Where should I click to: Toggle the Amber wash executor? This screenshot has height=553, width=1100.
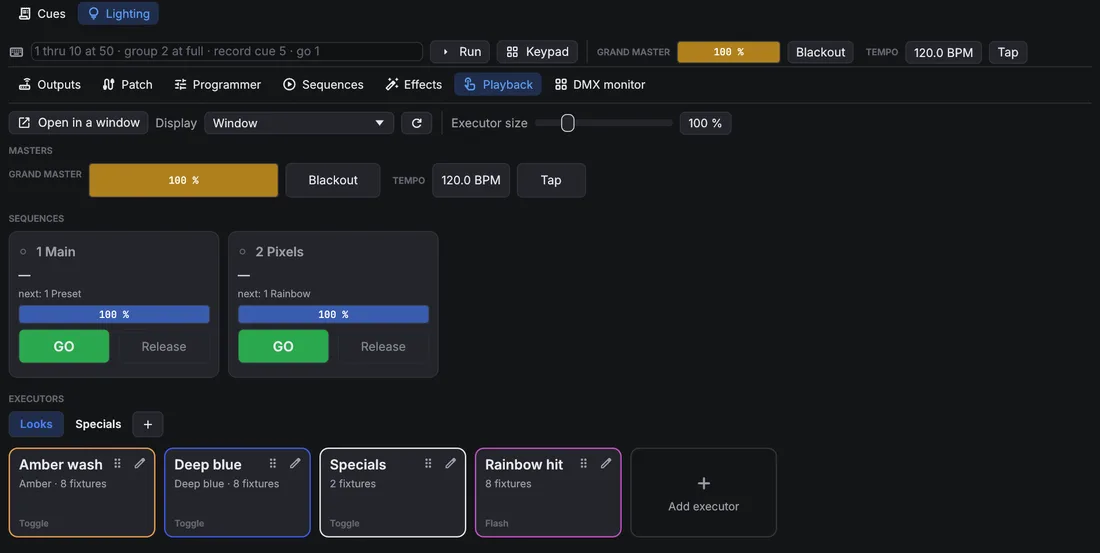coord(82,493)
